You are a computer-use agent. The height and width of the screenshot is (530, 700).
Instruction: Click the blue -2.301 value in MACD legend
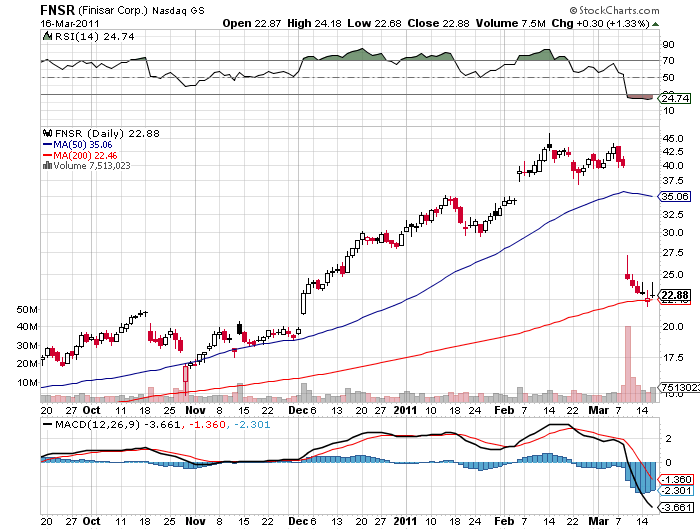coord(252,425)
